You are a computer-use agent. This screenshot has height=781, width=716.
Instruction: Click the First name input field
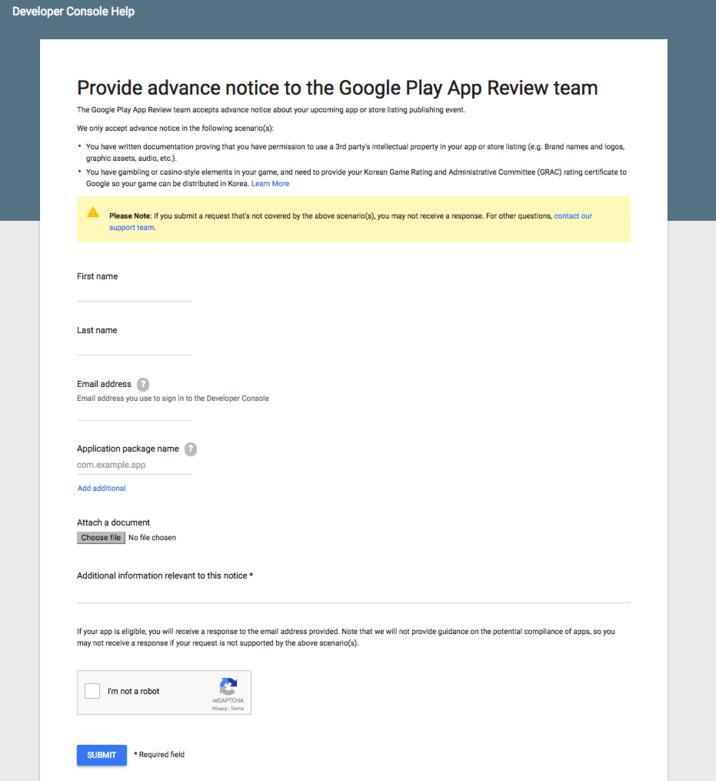pos(134,293)
